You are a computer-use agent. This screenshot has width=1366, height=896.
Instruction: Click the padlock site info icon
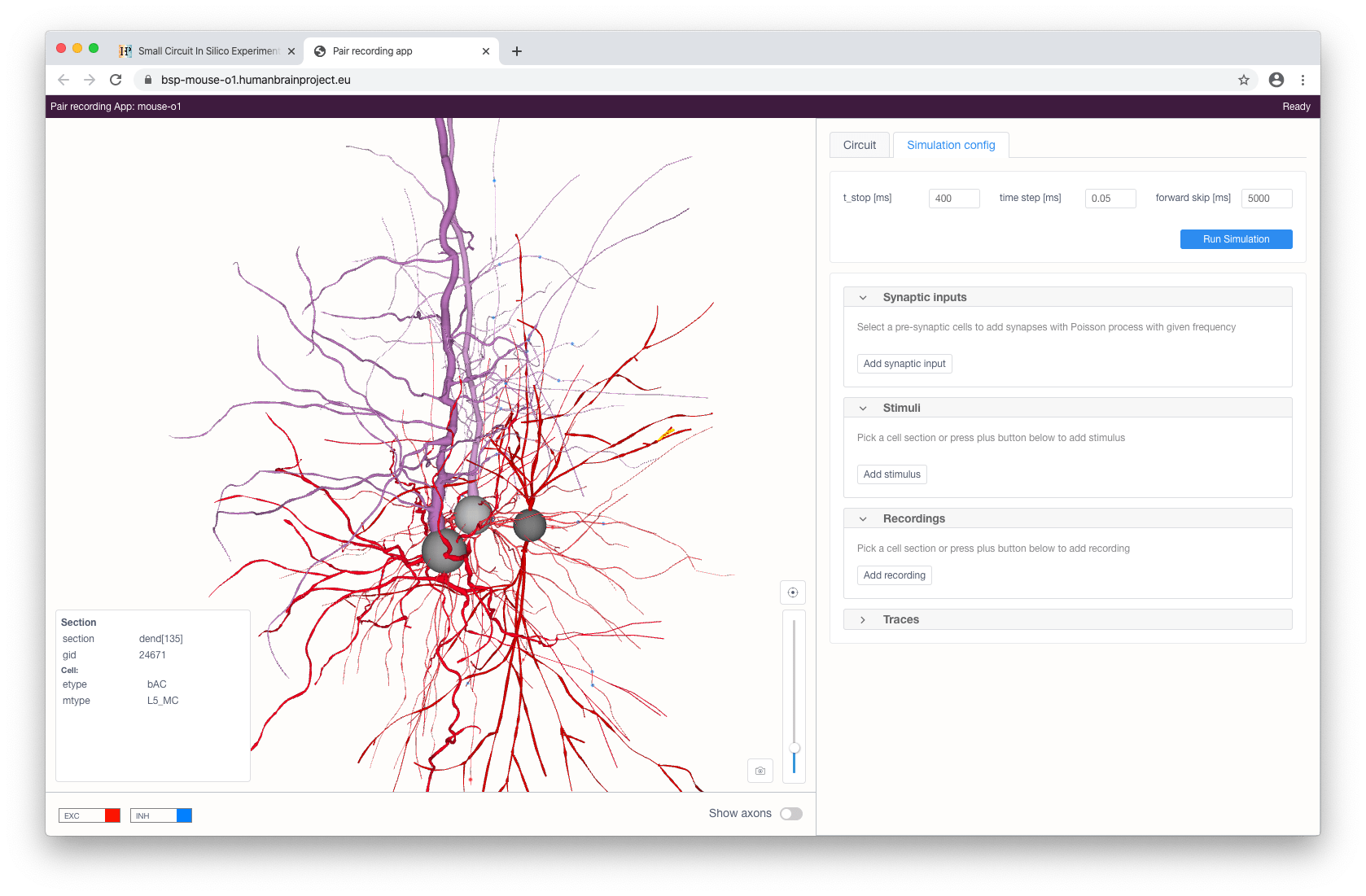pos(148,80)
